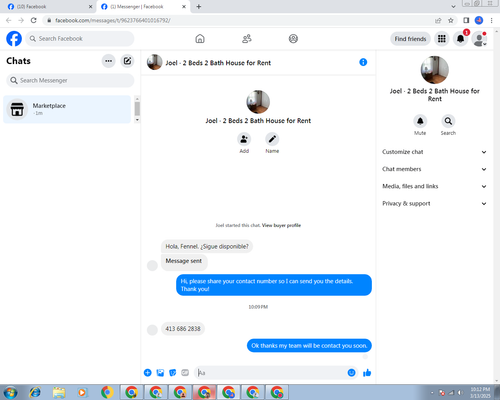500x400 pixels.
Task: Open the Chrome profile avatar in toolbar
Action: pyautogui.click(x=479, y=20)
